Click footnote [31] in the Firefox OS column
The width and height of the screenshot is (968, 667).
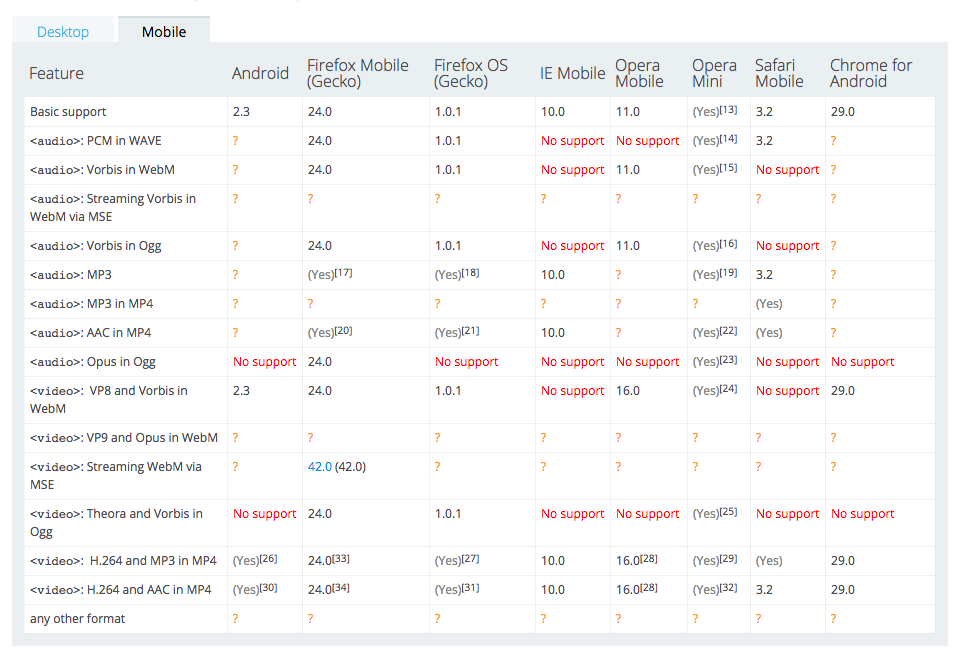(x=470, y=587)
